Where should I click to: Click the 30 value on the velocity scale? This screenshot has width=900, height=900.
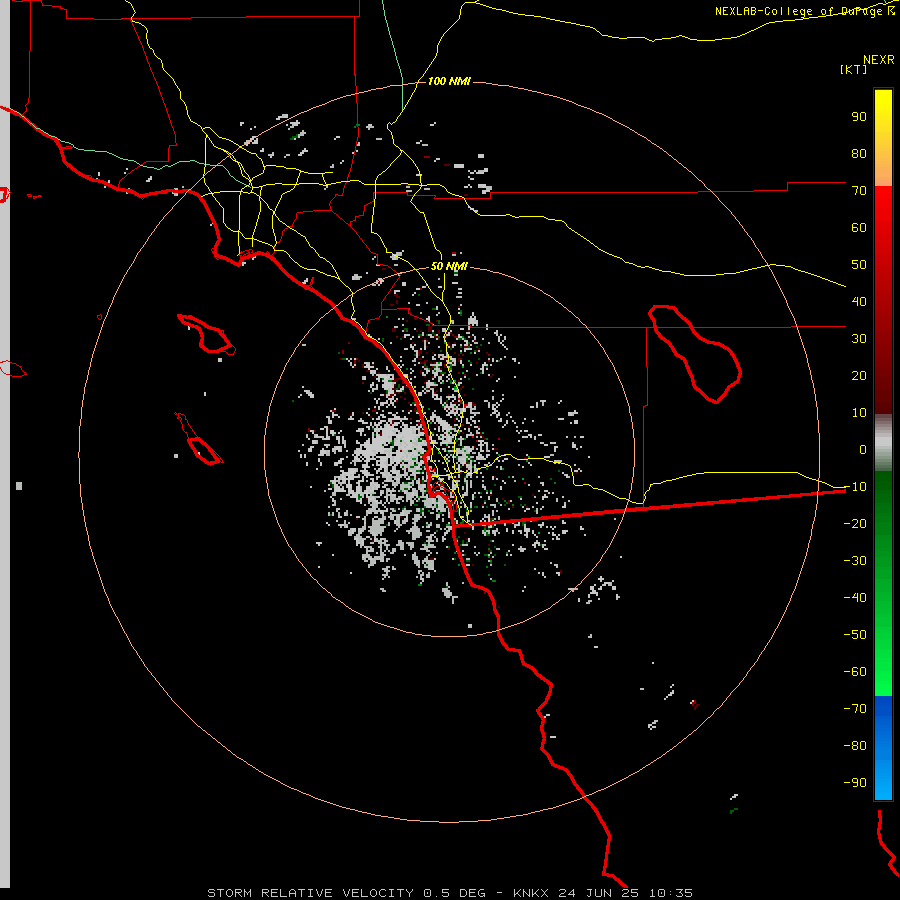click(859, 339)
